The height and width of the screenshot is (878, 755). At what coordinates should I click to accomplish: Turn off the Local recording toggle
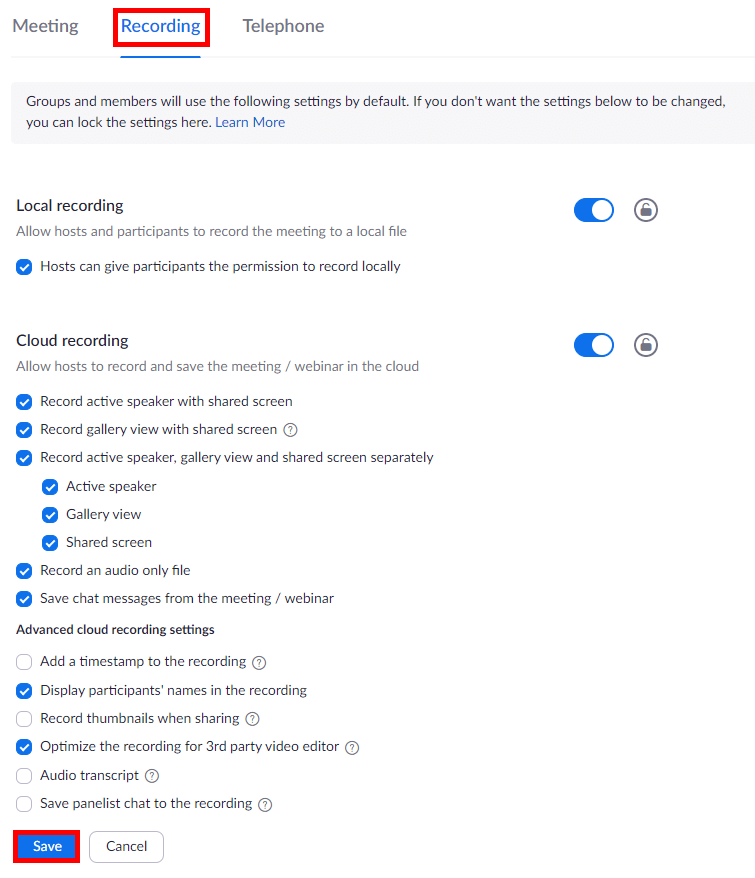[594, 210]
